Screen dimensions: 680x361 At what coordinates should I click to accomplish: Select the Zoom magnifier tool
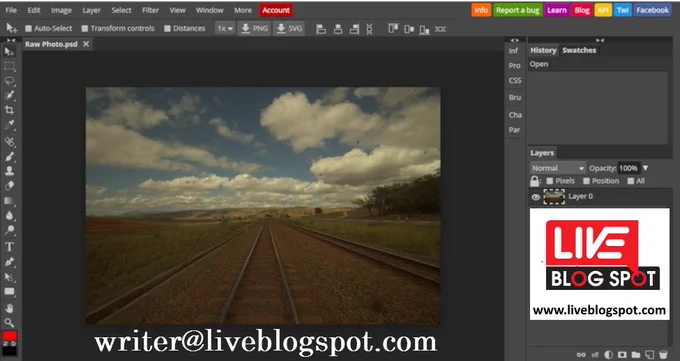click(9, 322)
